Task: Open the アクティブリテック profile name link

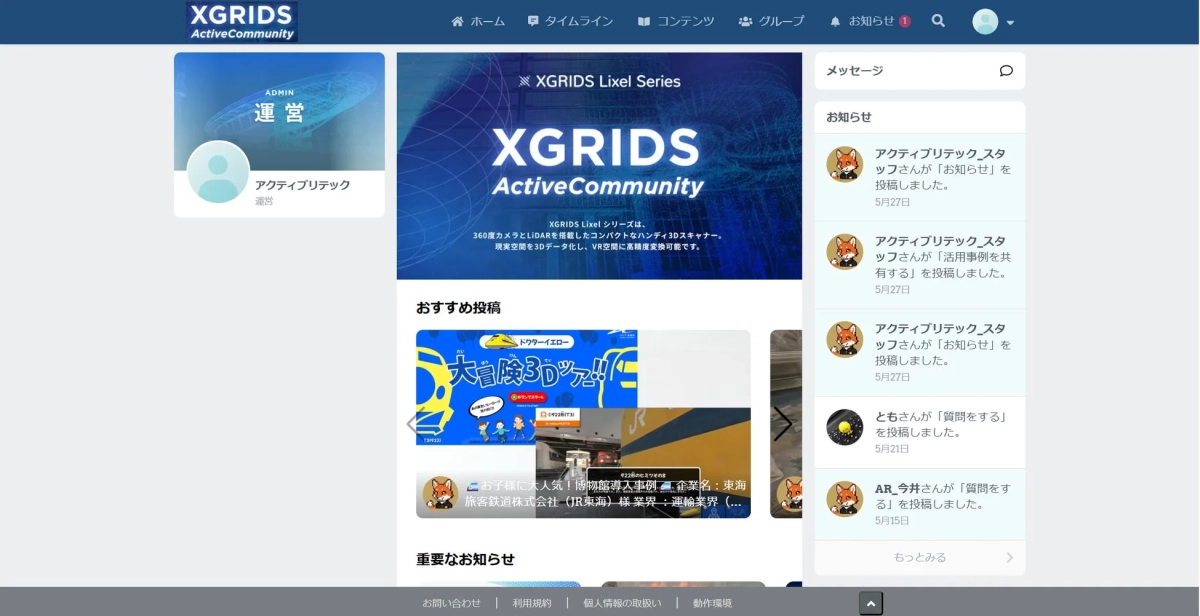Action: click(x=302, y=185)
